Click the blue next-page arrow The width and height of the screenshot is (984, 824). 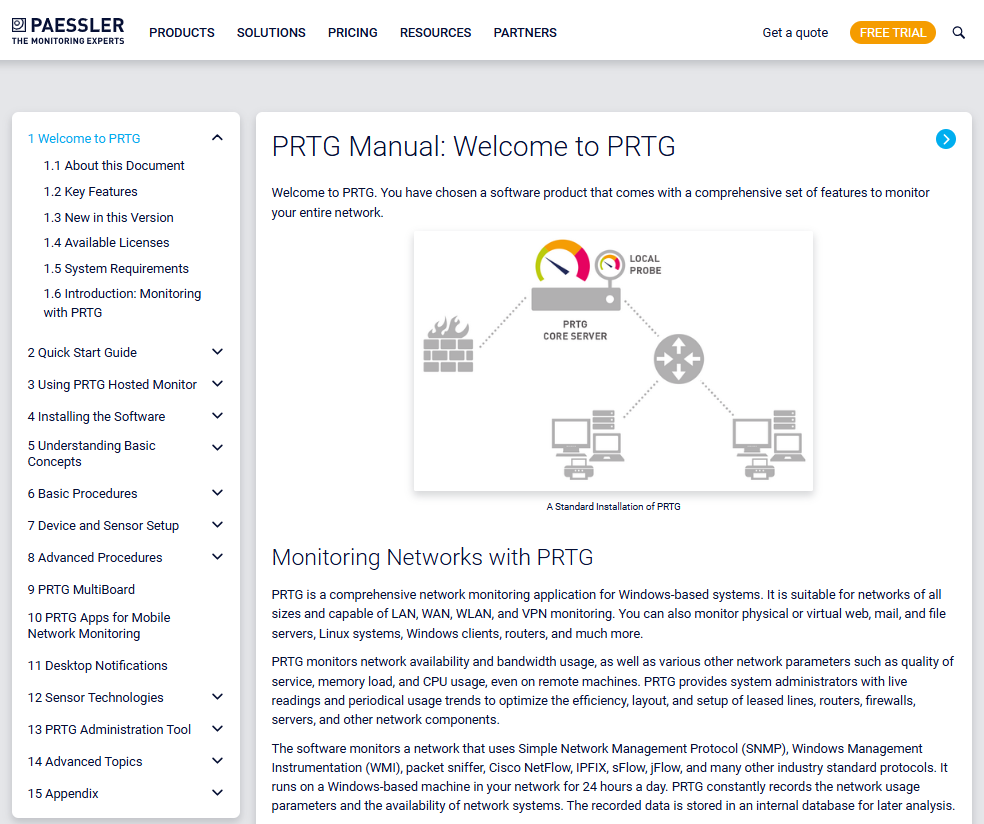click(946, 139)
